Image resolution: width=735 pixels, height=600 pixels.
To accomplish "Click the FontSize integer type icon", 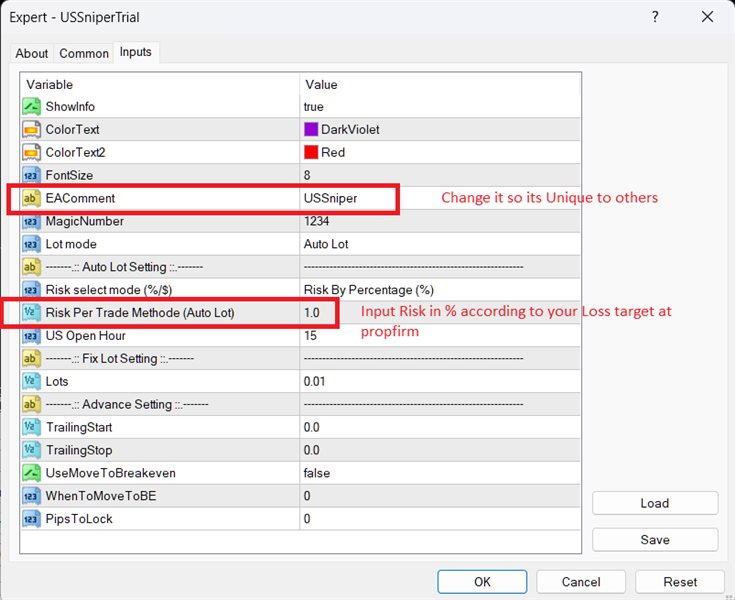I will click(31, 175).
